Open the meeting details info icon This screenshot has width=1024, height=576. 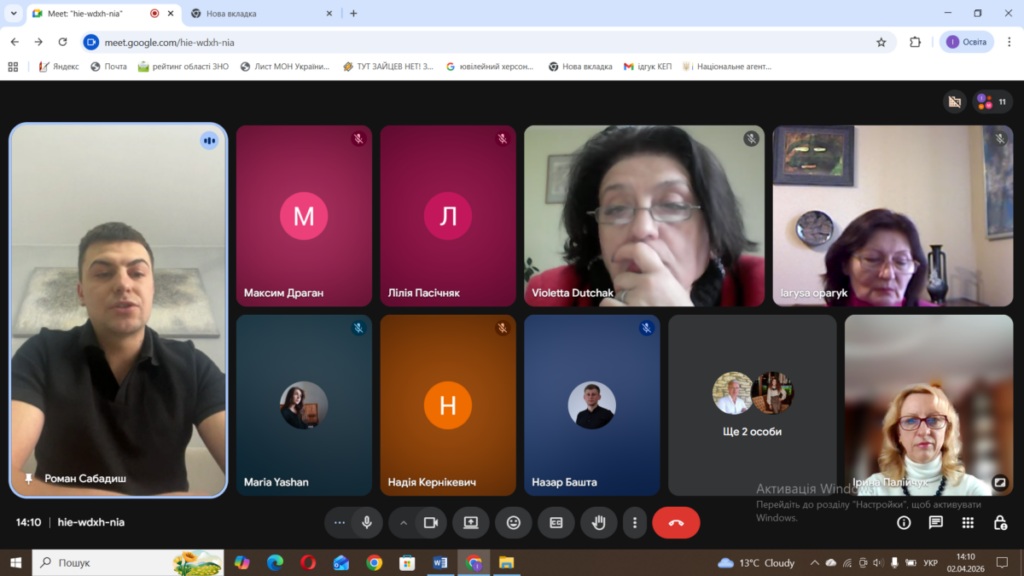[x=904, y=522]
